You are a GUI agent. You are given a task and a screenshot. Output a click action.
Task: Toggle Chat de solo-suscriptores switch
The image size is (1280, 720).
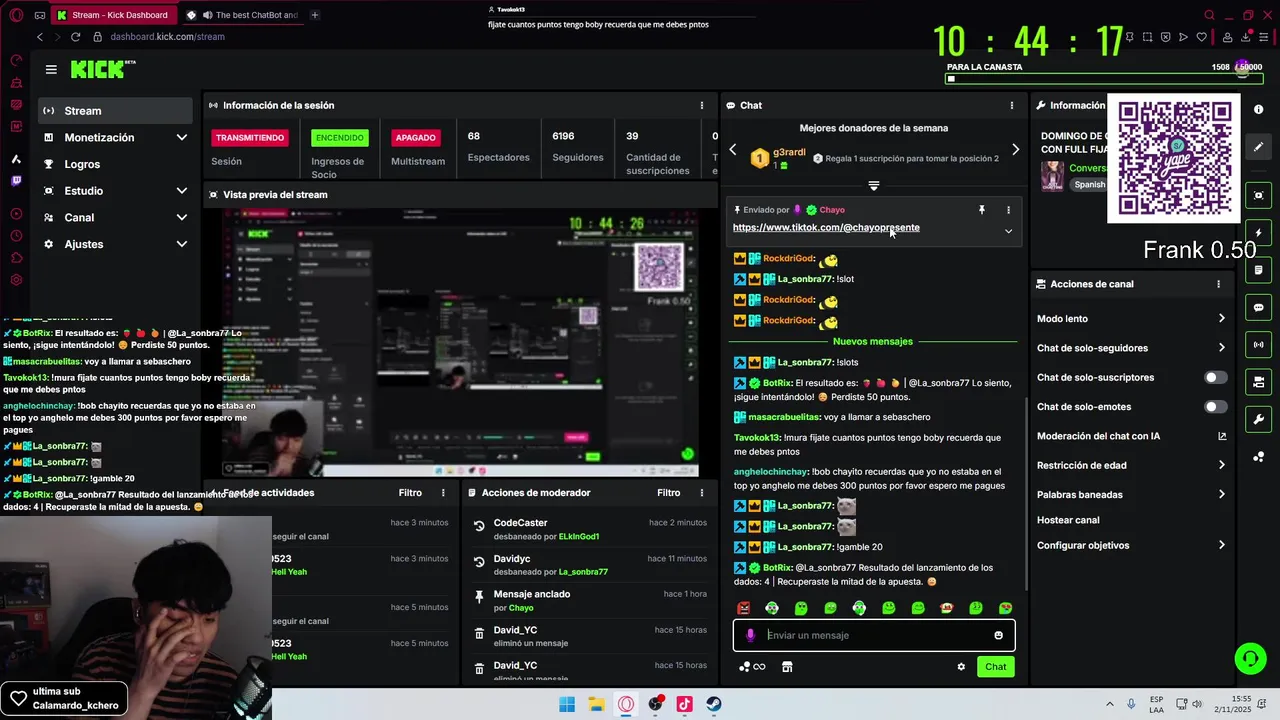tap(1215, 377)
